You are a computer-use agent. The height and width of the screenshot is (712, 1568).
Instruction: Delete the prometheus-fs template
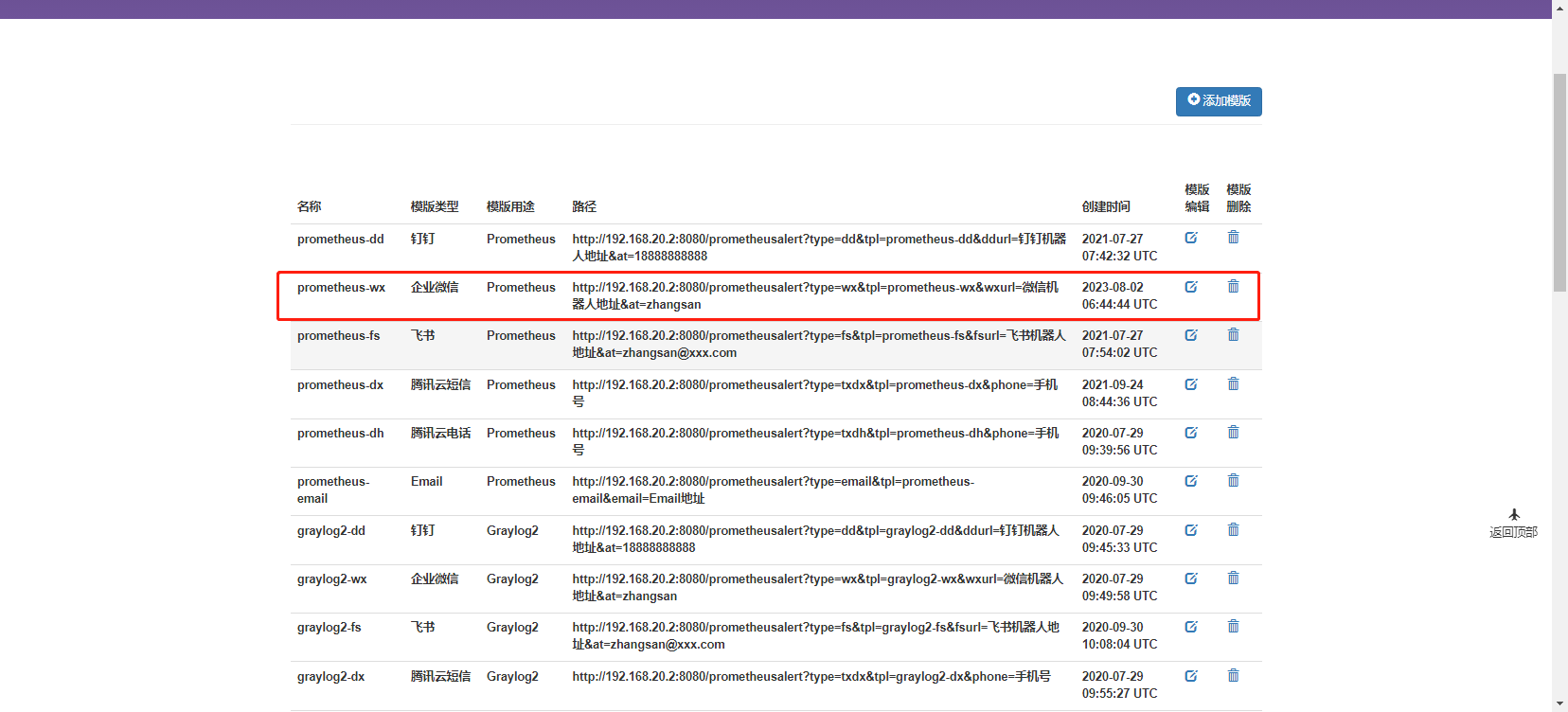point(1233,334)
